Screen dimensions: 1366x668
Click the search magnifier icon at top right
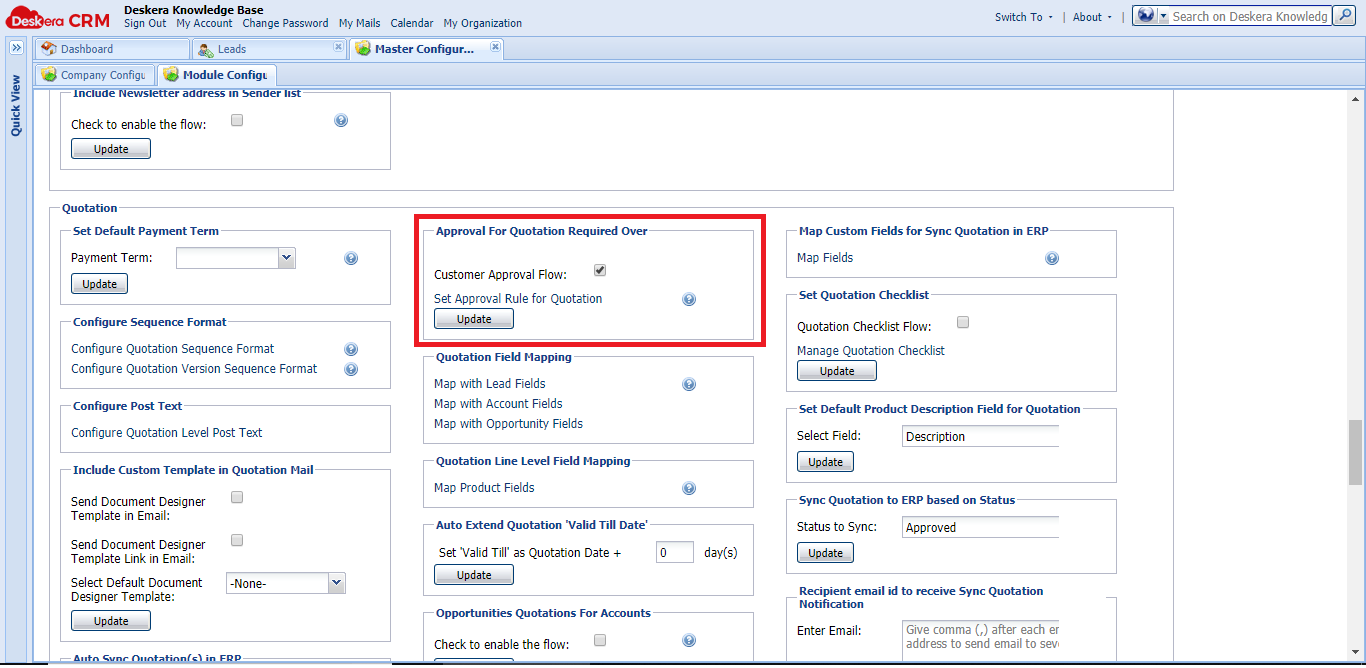(x=1344, y=16)
